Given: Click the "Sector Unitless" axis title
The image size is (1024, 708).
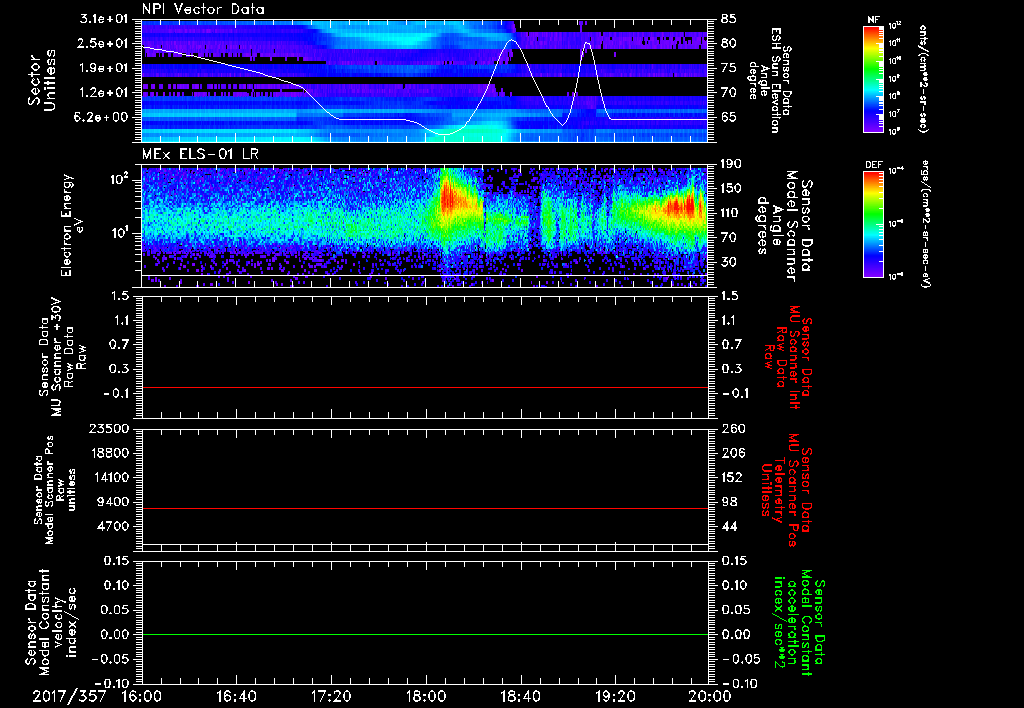Looking at the screenshot, I should click(x=42, y=80).
